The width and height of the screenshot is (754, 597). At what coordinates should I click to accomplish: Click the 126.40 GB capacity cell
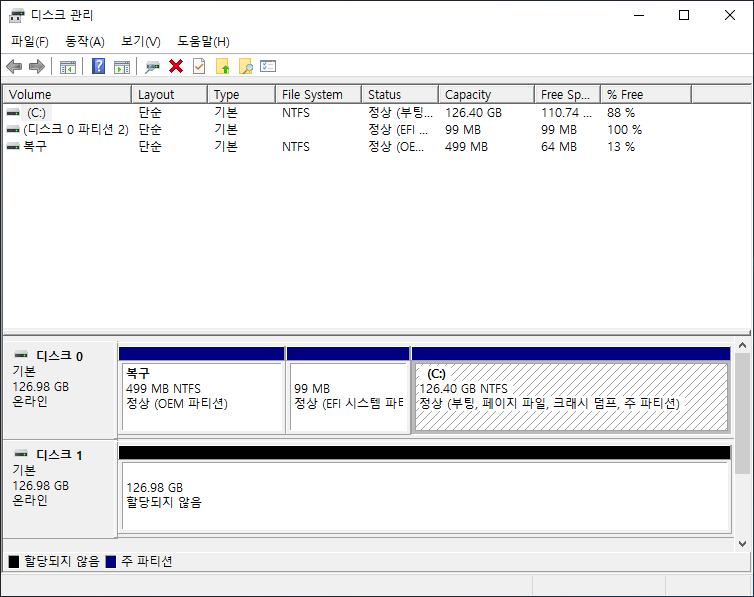(473, 112)
